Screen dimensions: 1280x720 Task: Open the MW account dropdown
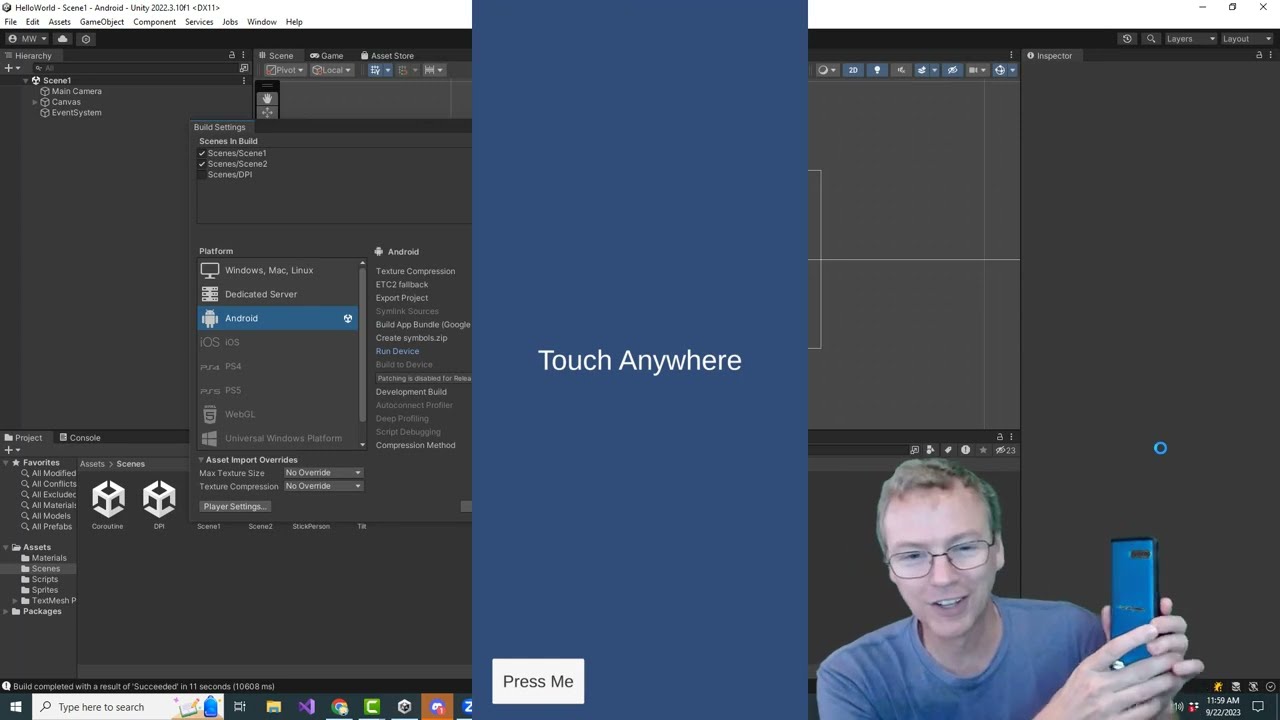(x=27, y=39)
